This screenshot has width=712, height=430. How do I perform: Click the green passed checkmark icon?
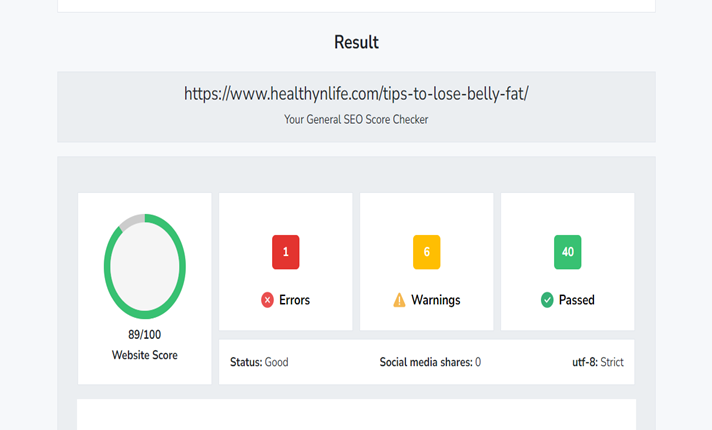click(547, 300)
